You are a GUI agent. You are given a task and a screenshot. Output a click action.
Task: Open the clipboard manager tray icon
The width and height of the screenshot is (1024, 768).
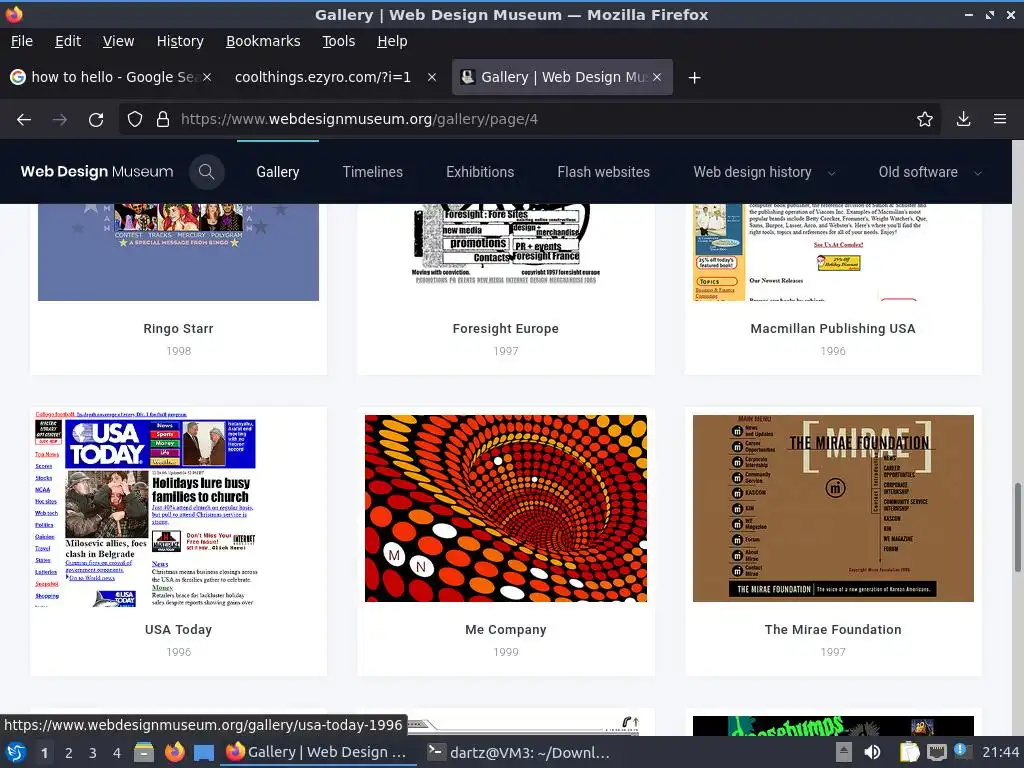pos(909,752)
